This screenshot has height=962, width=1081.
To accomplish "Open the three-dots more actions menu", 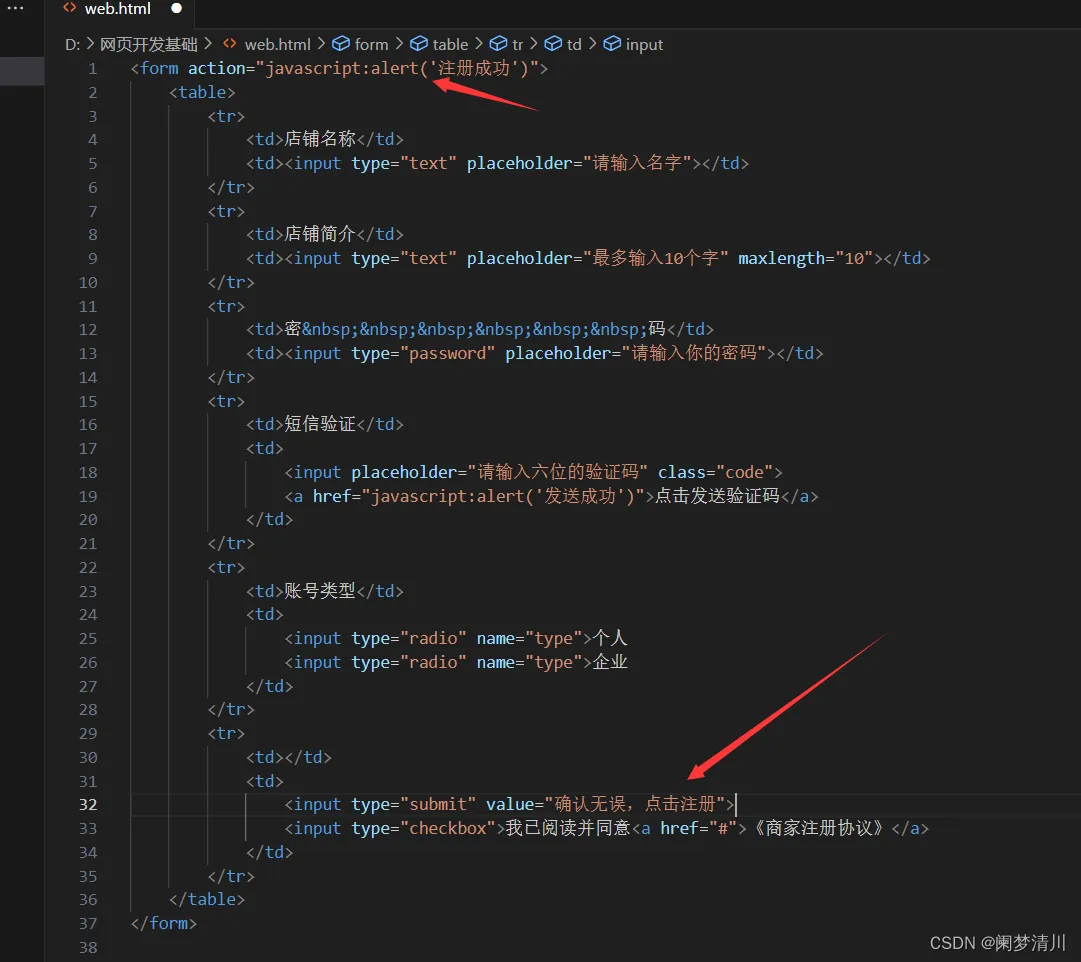I will (15, 8).
